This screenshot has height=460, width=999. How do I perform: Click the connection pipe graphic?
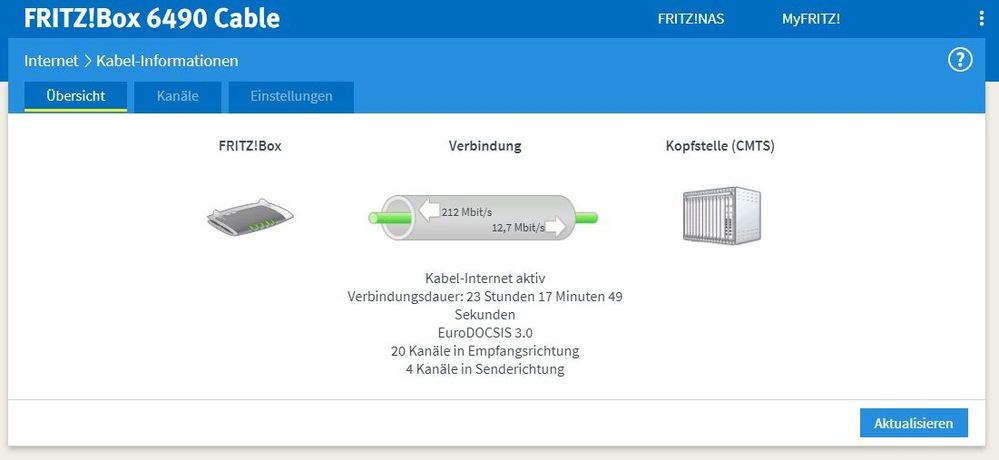click(x=484, y=218)
